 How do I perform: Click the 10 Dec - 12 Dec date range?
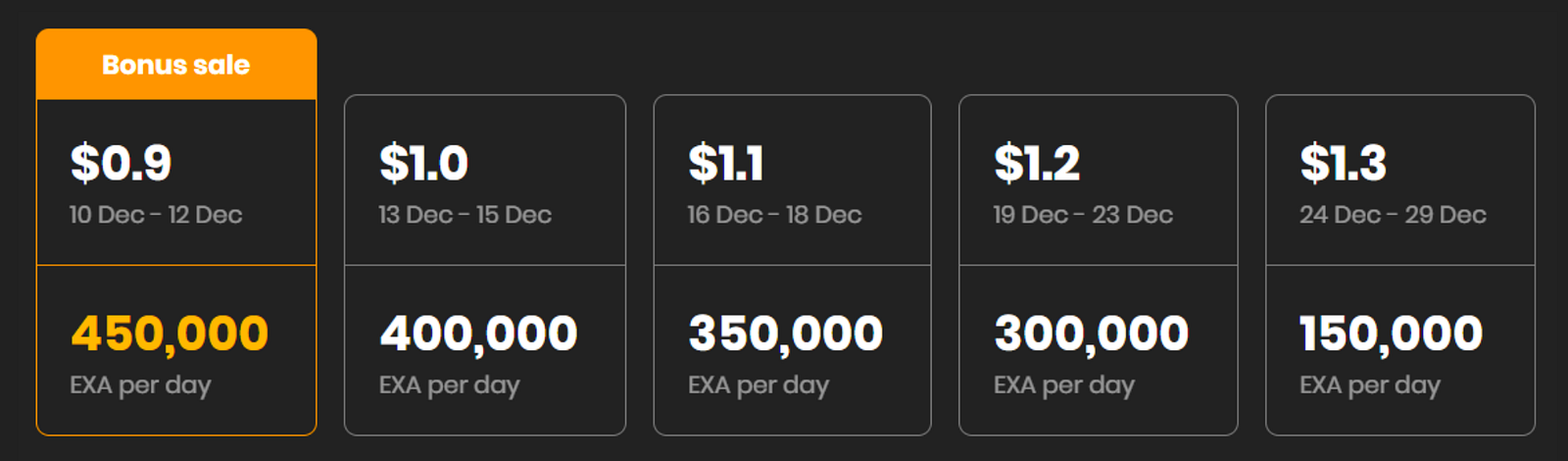coord(156,215)
